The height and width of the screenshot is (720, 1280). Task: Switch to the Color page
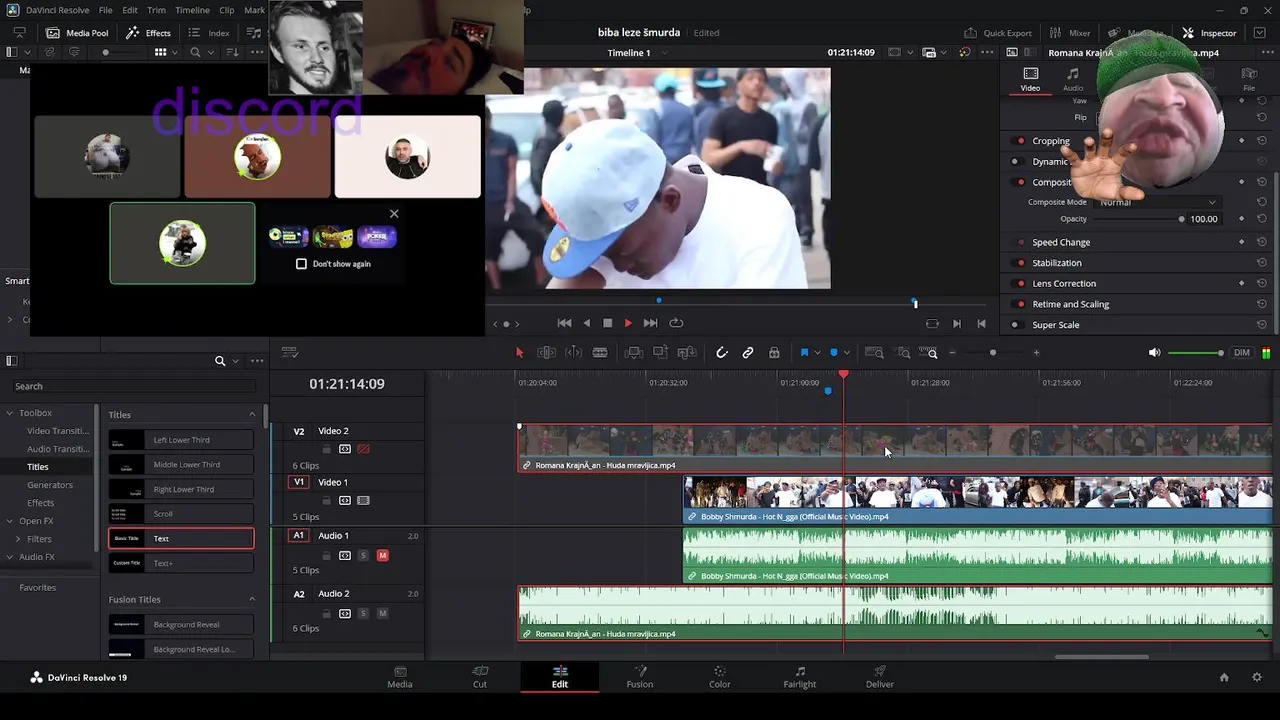click(x=720, y=677)
